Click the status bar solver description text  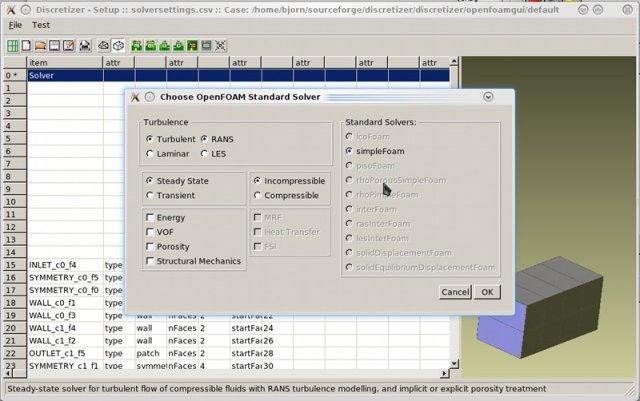(276, 389)
